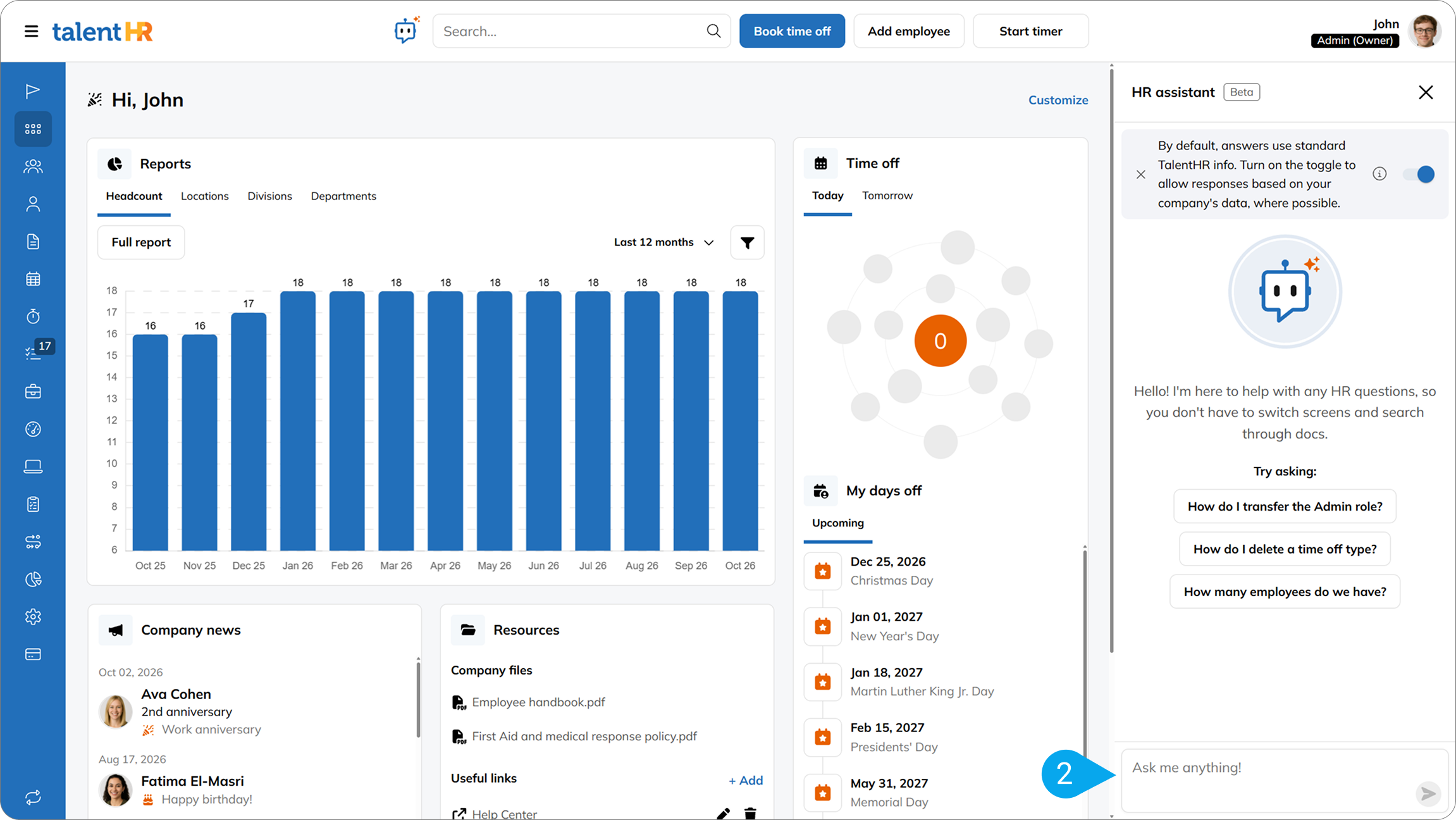Click the + Add useful links
Image resolution: width=1456 pixels, height=820 pixels.
click(745, 780)
